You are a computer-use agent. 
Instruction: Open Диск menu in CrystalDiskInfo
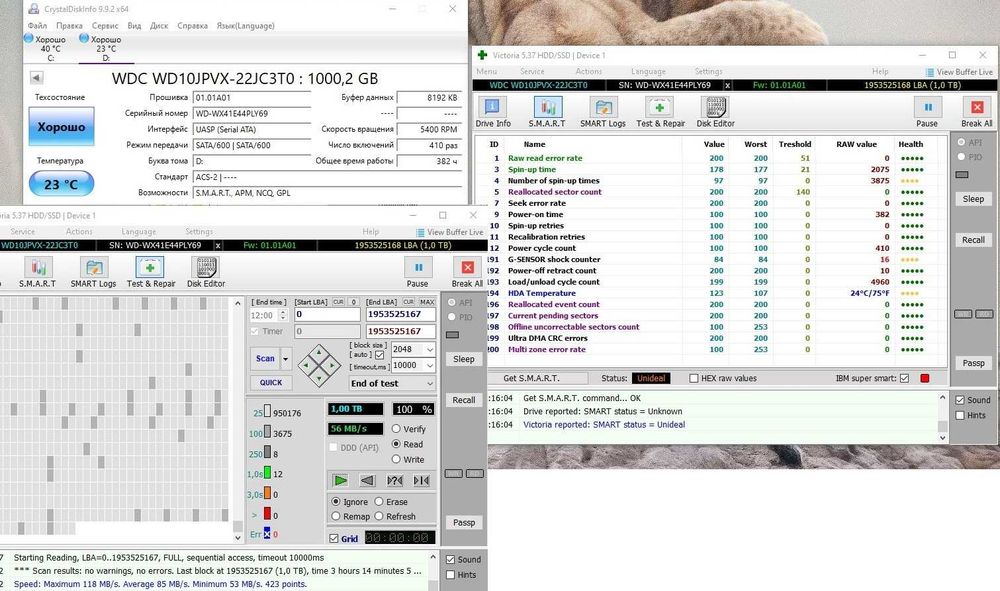pos(159,26)
